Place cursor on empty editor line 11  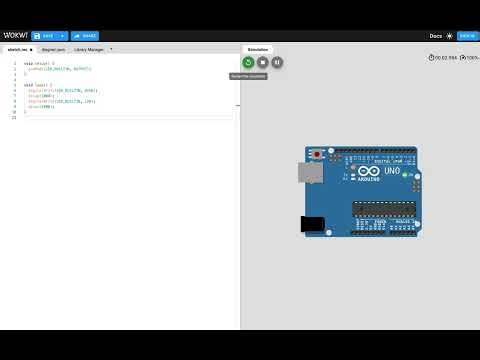coord(128,117)
